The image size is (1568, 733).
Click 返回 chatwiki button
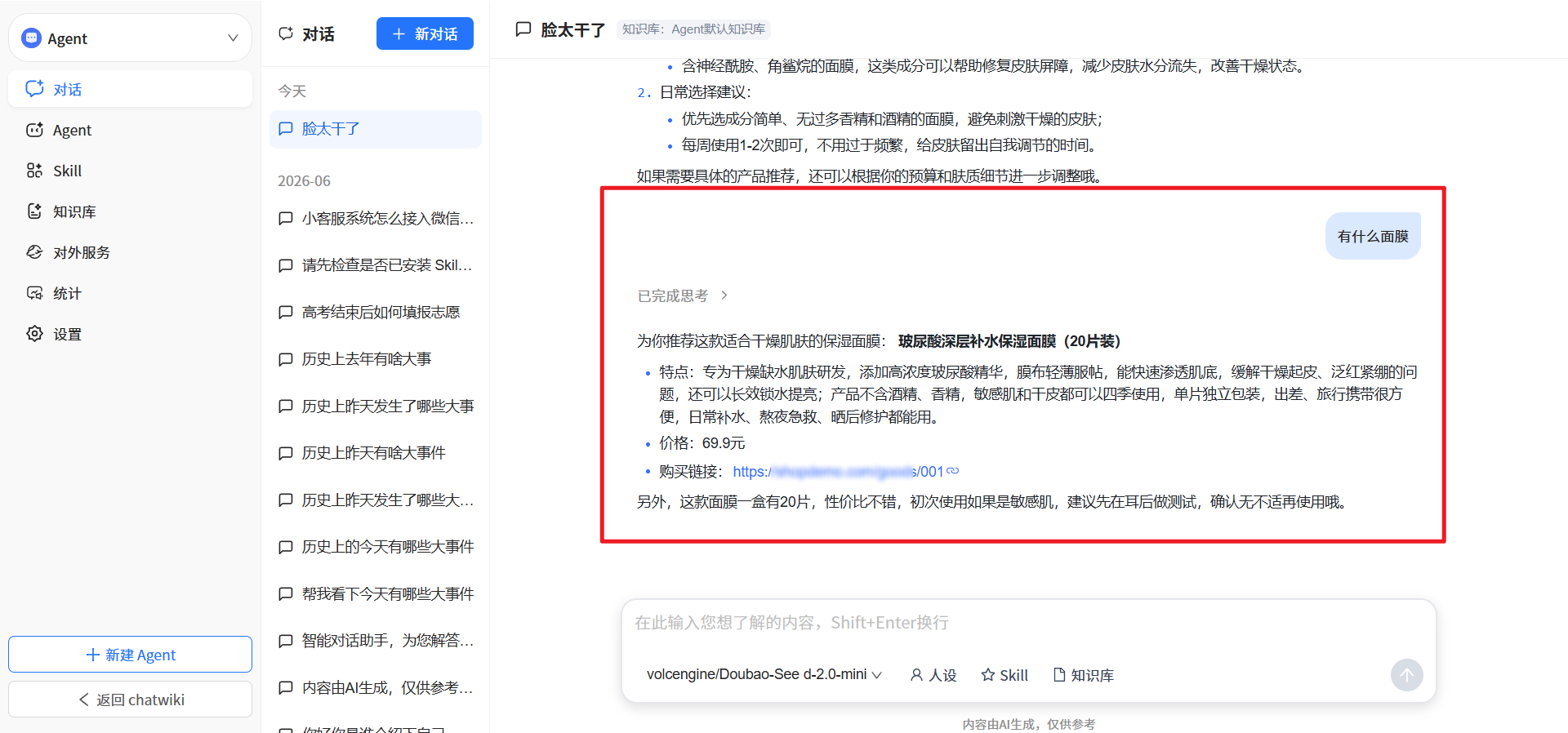130,700
